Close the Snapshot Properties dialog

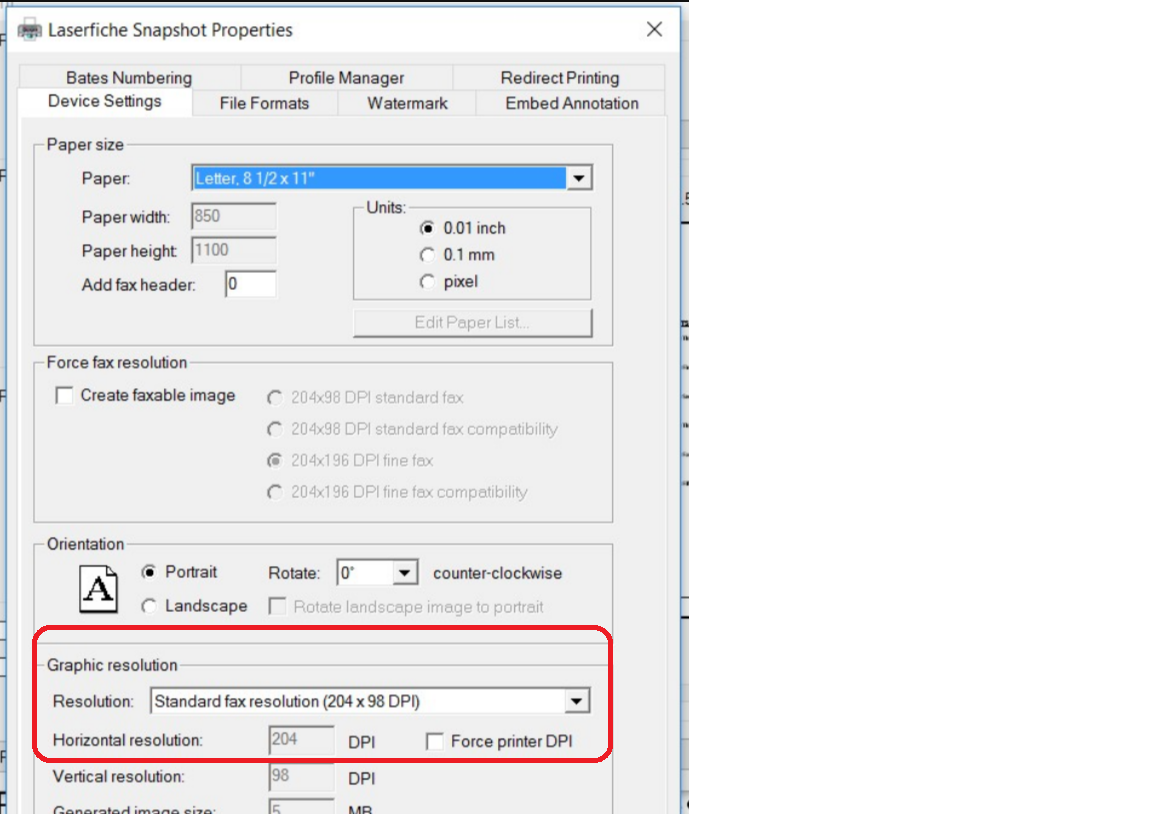point(654,29)
